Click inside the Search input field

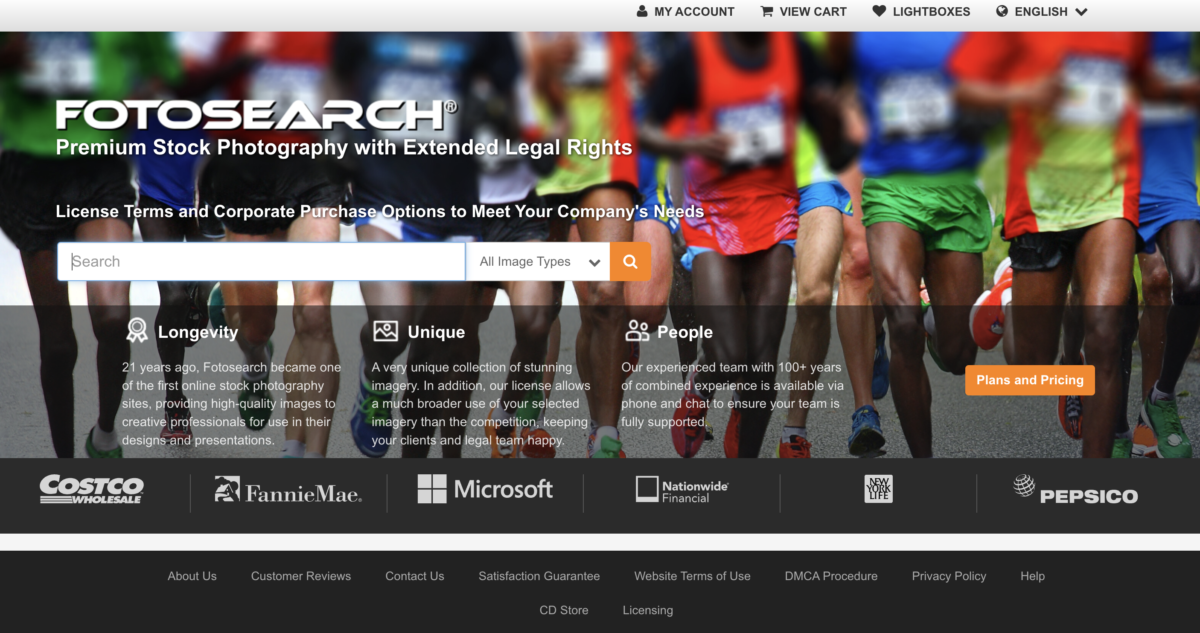coord(260,261)
